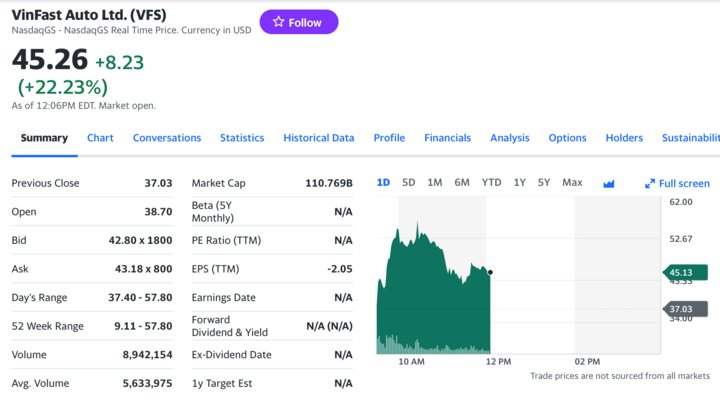Choose the 6M chart range
720x417 pixels.
461,183
